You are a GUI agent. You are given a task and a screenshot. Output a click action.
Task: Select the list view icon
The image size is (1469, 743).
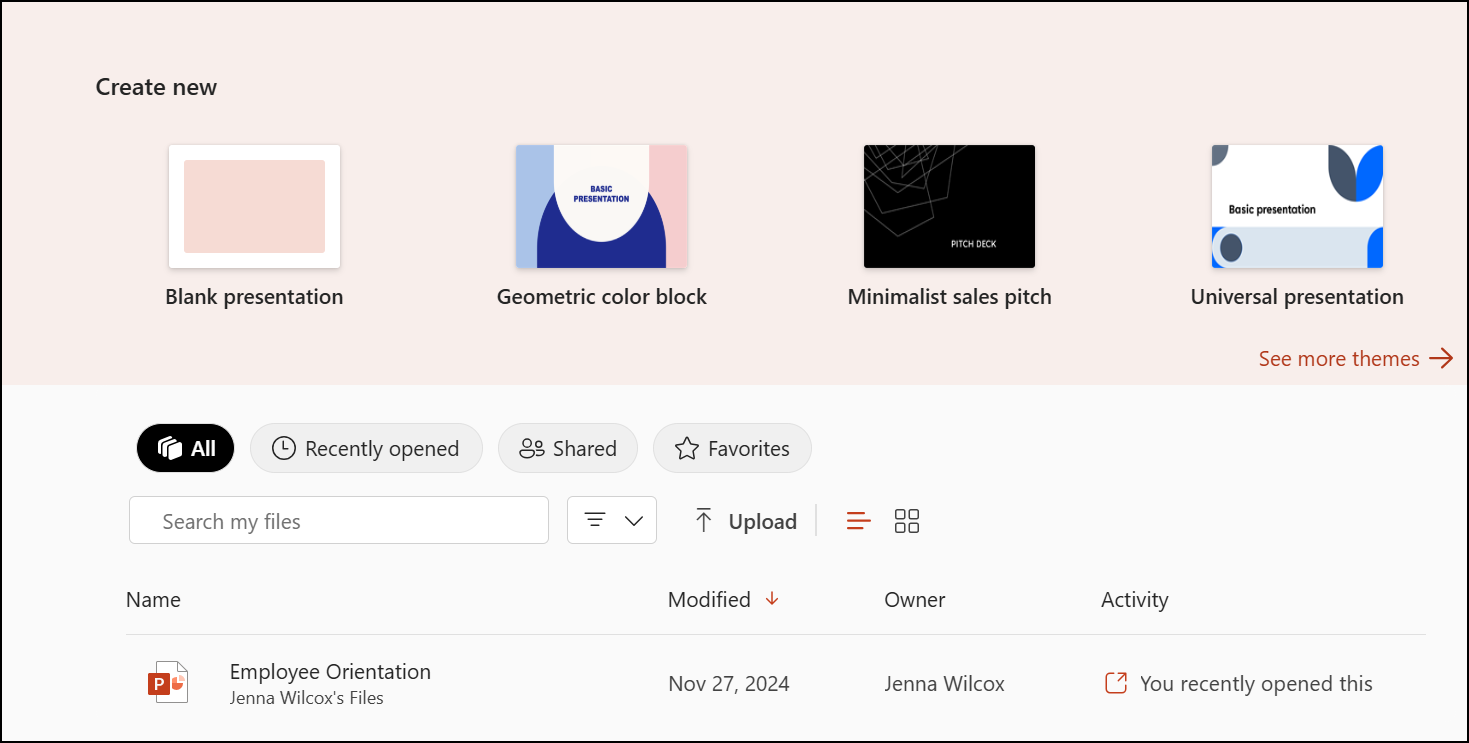tap(858, 520)
